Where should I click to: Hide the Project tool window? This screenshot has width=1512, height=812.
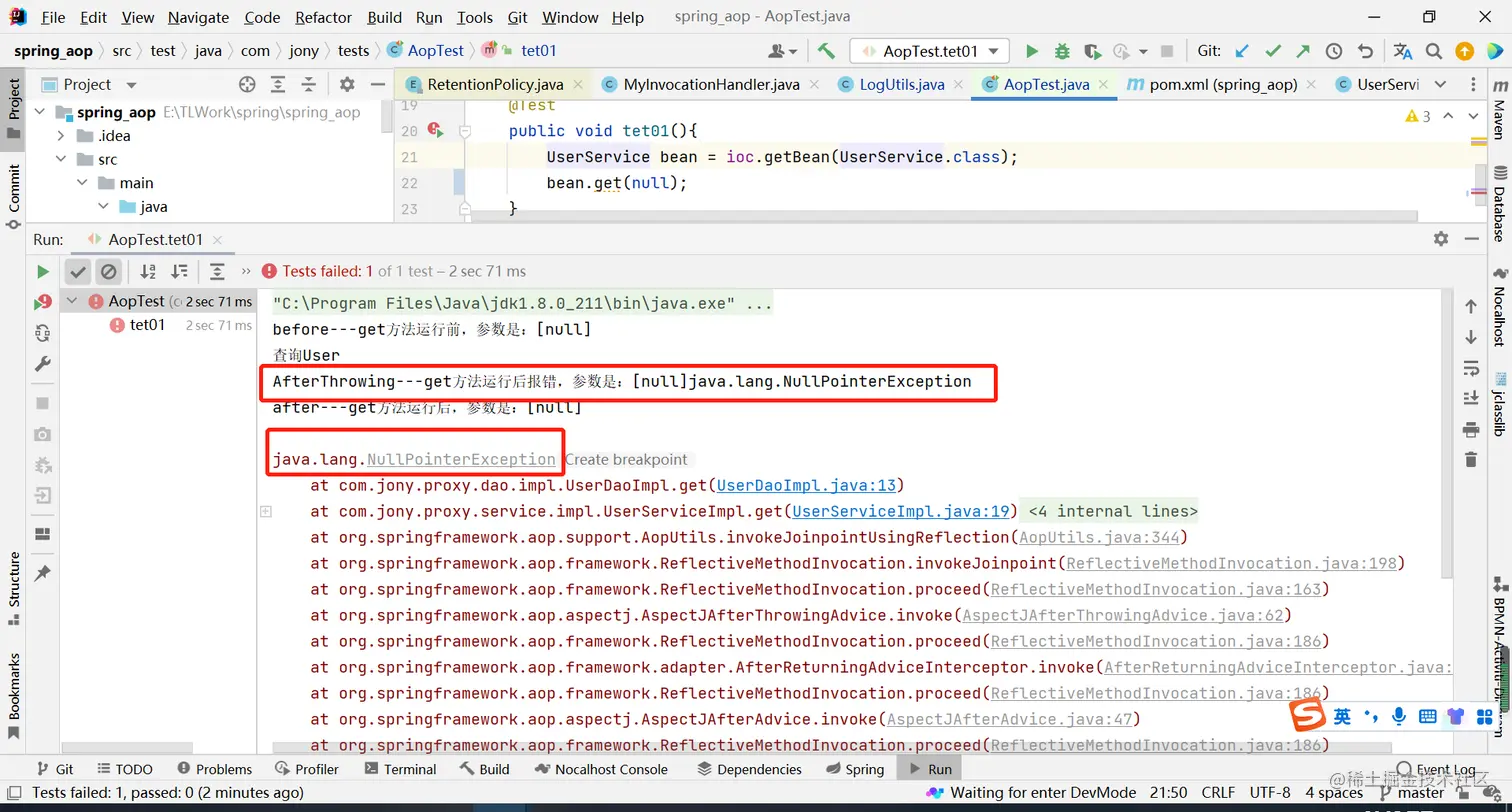378,85
